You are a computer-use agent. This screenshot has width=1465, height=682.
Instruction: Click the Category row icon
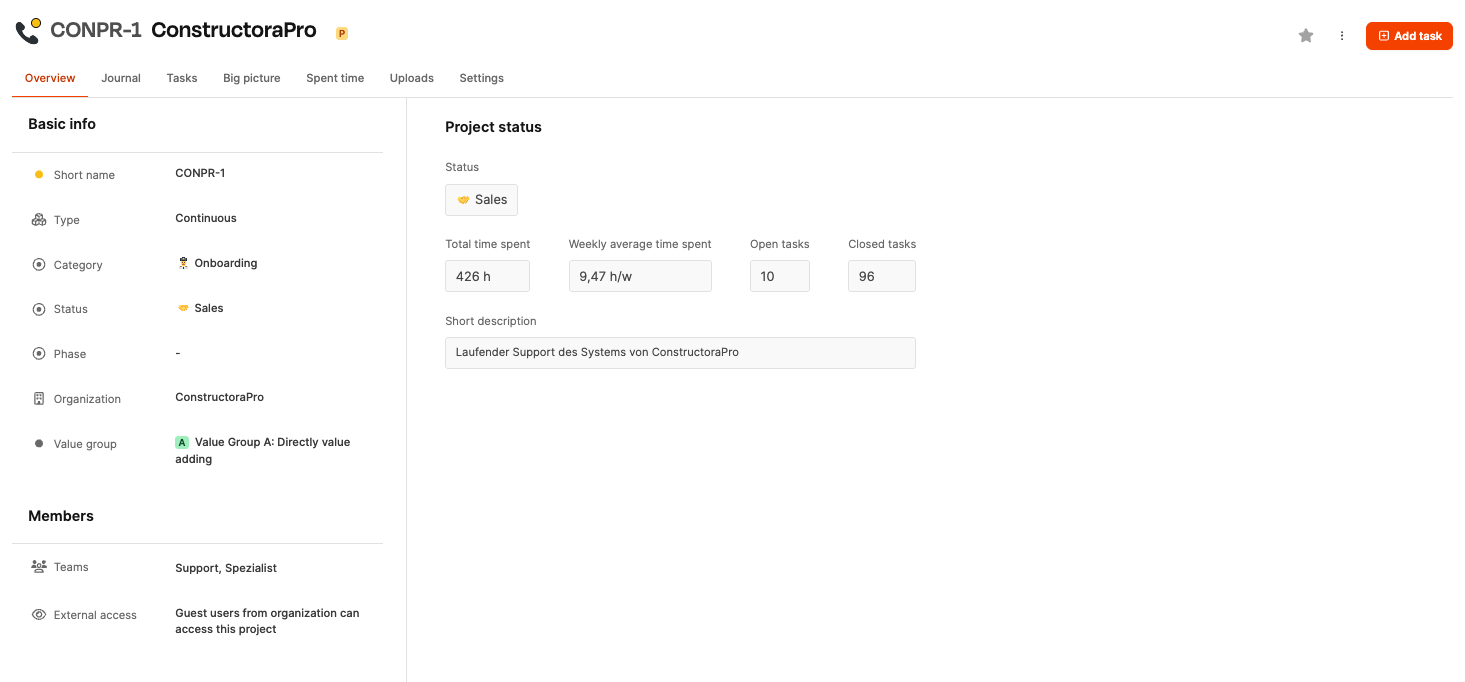39,265
